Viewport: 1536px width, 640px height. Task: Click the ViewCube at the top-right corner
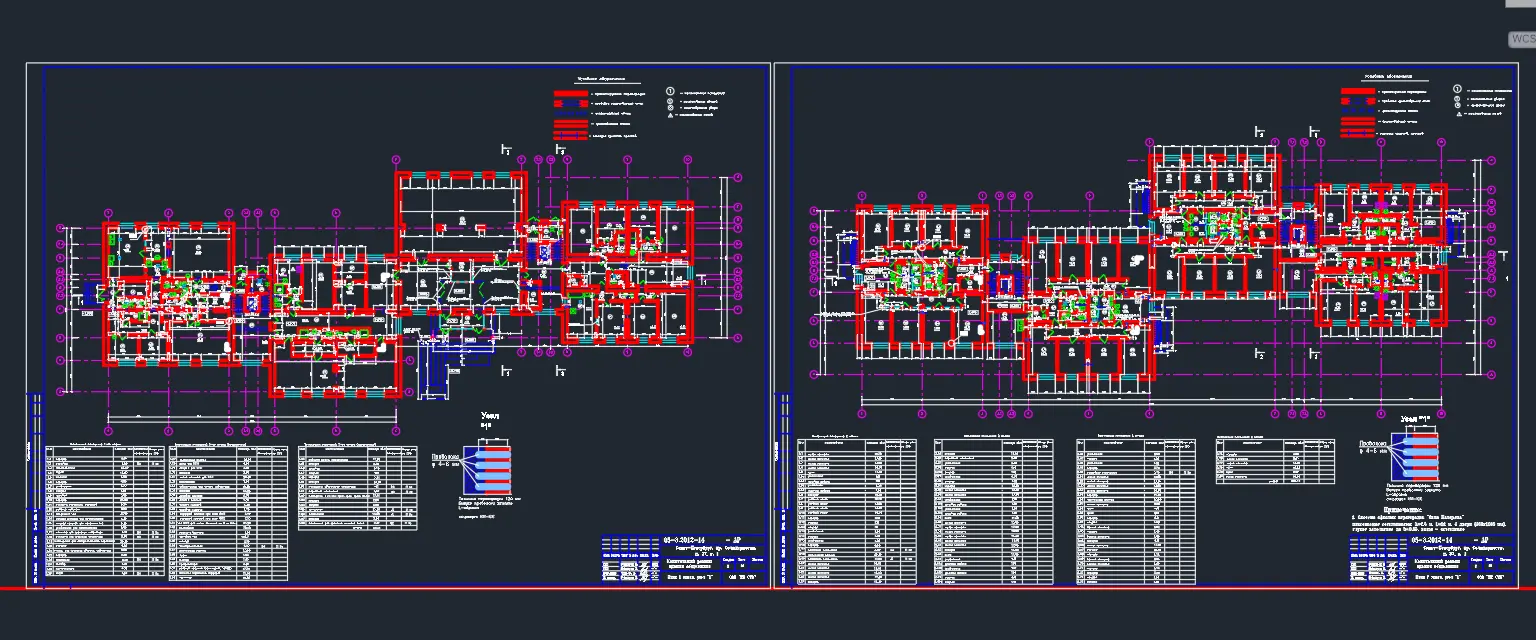1520,4
